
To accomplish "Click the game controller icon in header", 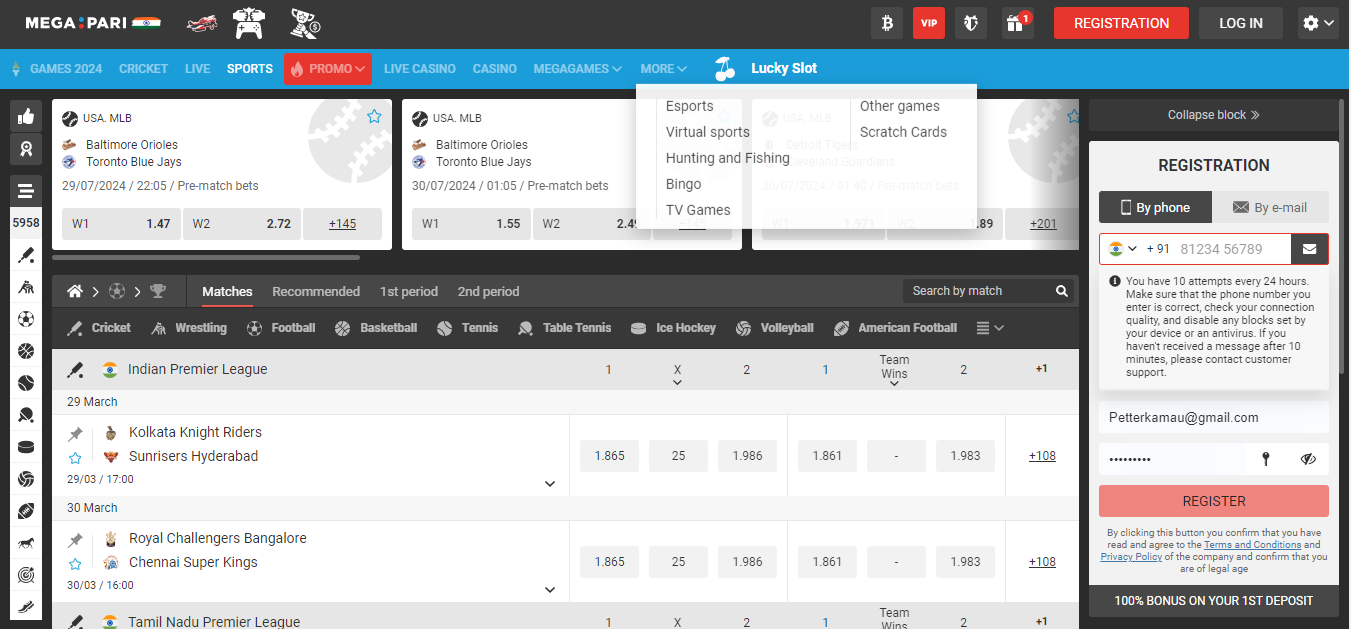I will (249, 23).
